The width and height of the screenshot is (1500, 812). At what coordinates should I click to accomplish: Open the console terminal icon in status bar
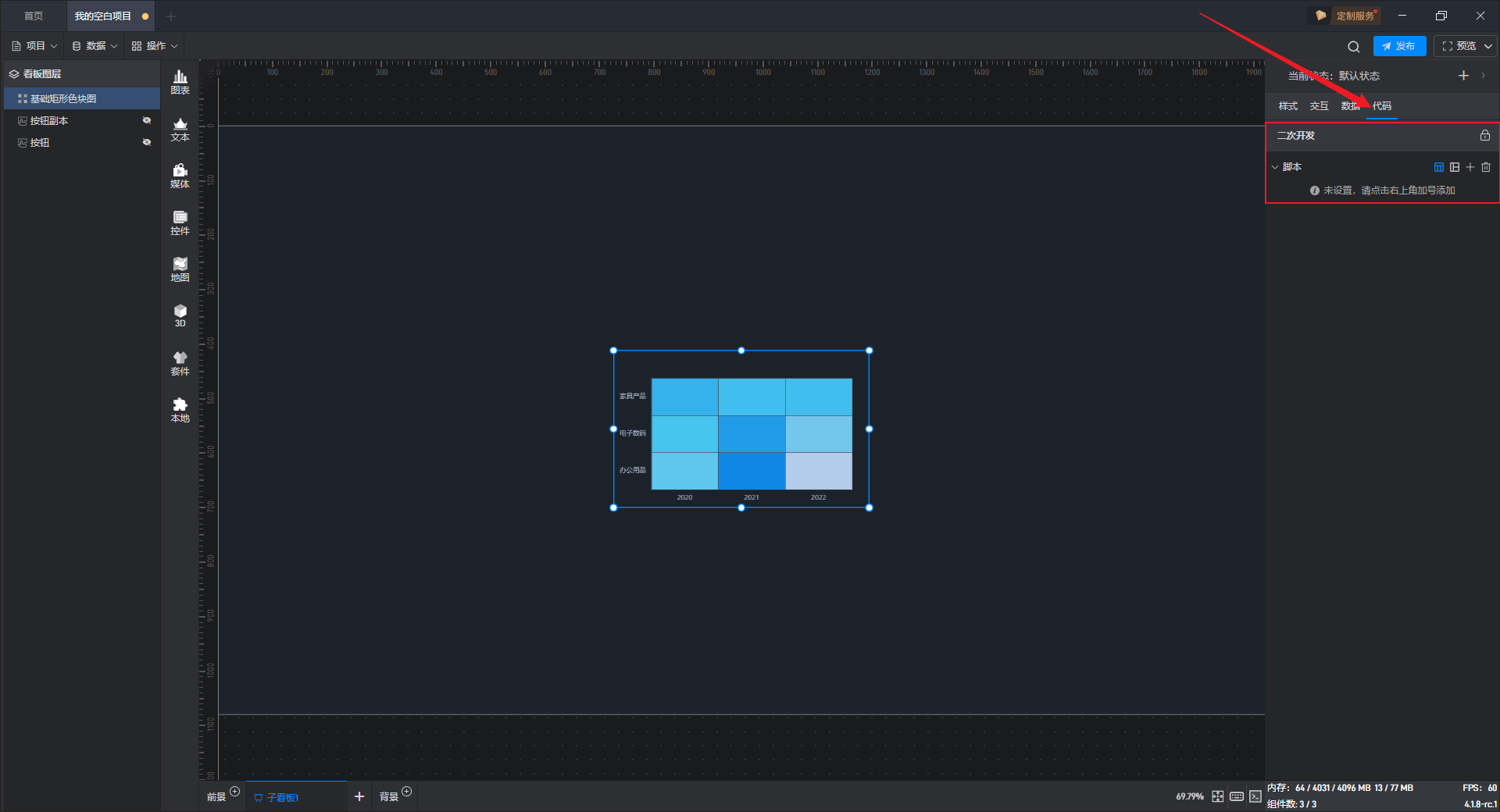[x=1255, y=796]
